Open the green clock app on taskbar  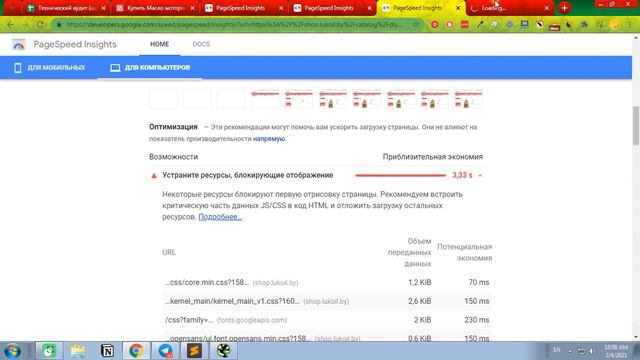[x=49, y=351]
